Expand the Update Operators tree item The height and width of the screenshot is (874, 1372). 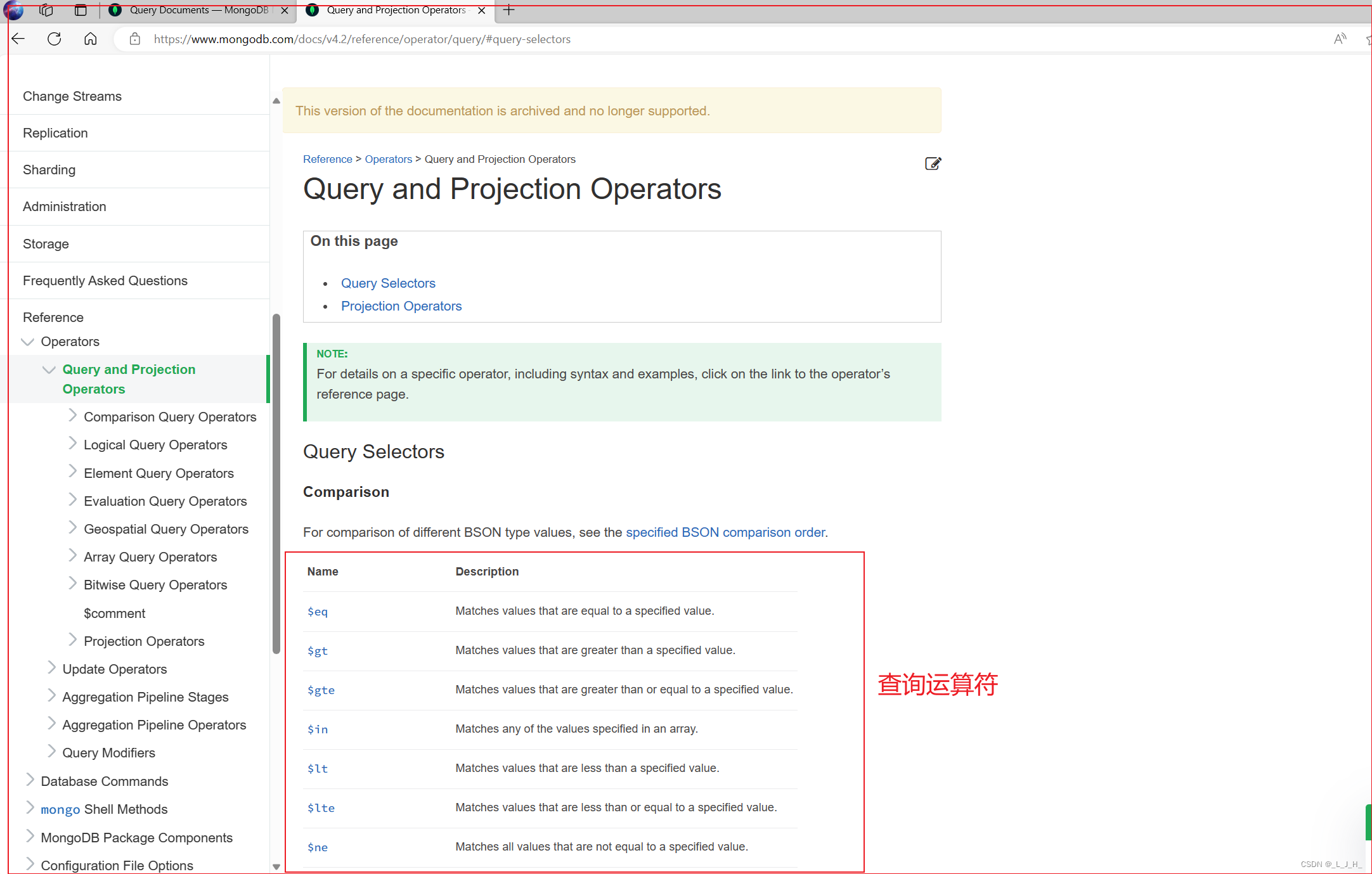51,668
